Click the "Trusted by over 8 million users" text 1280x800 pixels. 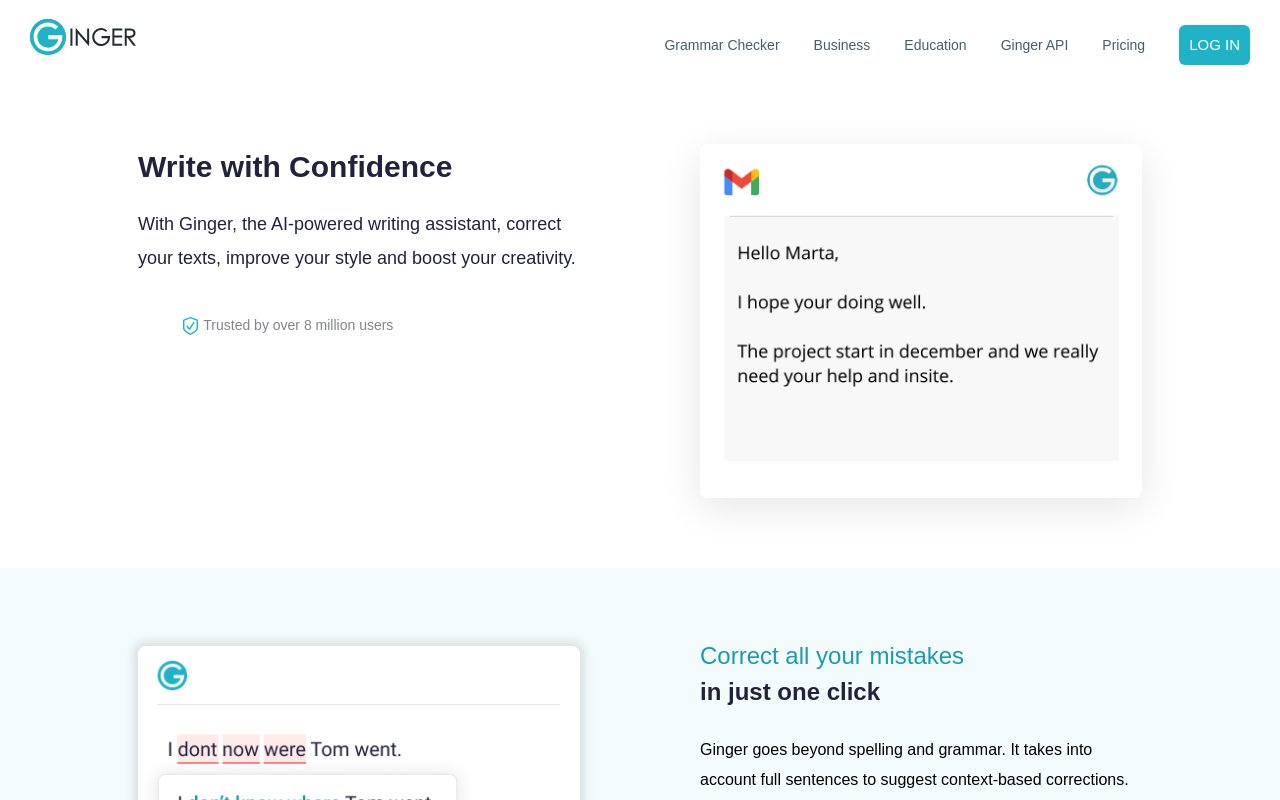[298, 325]
